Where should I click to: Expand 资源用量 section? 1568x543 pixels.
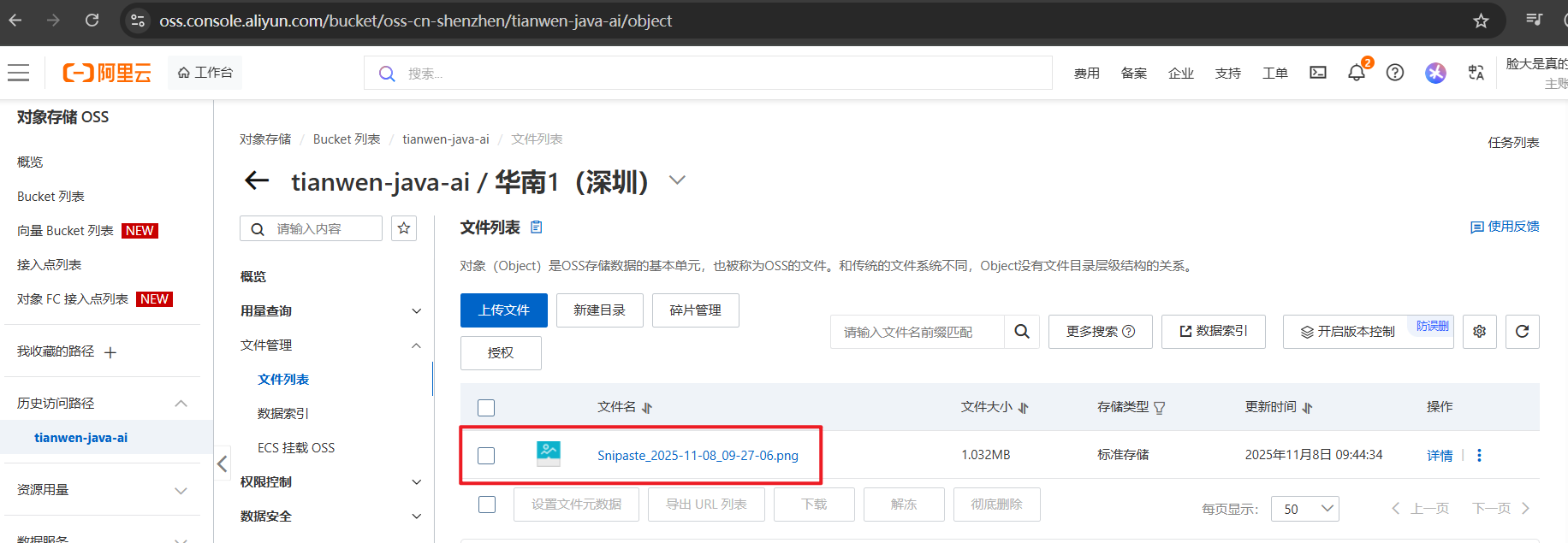pos(181,491)
